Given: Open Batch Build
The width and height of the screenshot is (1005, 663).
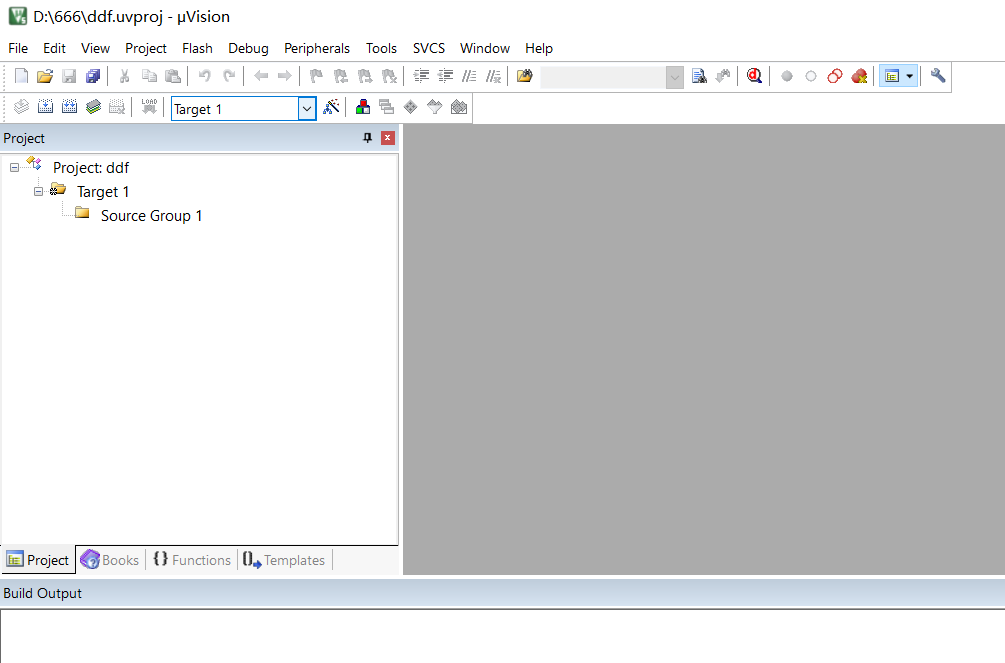Looking at the screenshot, I should [x=94, y=107].
